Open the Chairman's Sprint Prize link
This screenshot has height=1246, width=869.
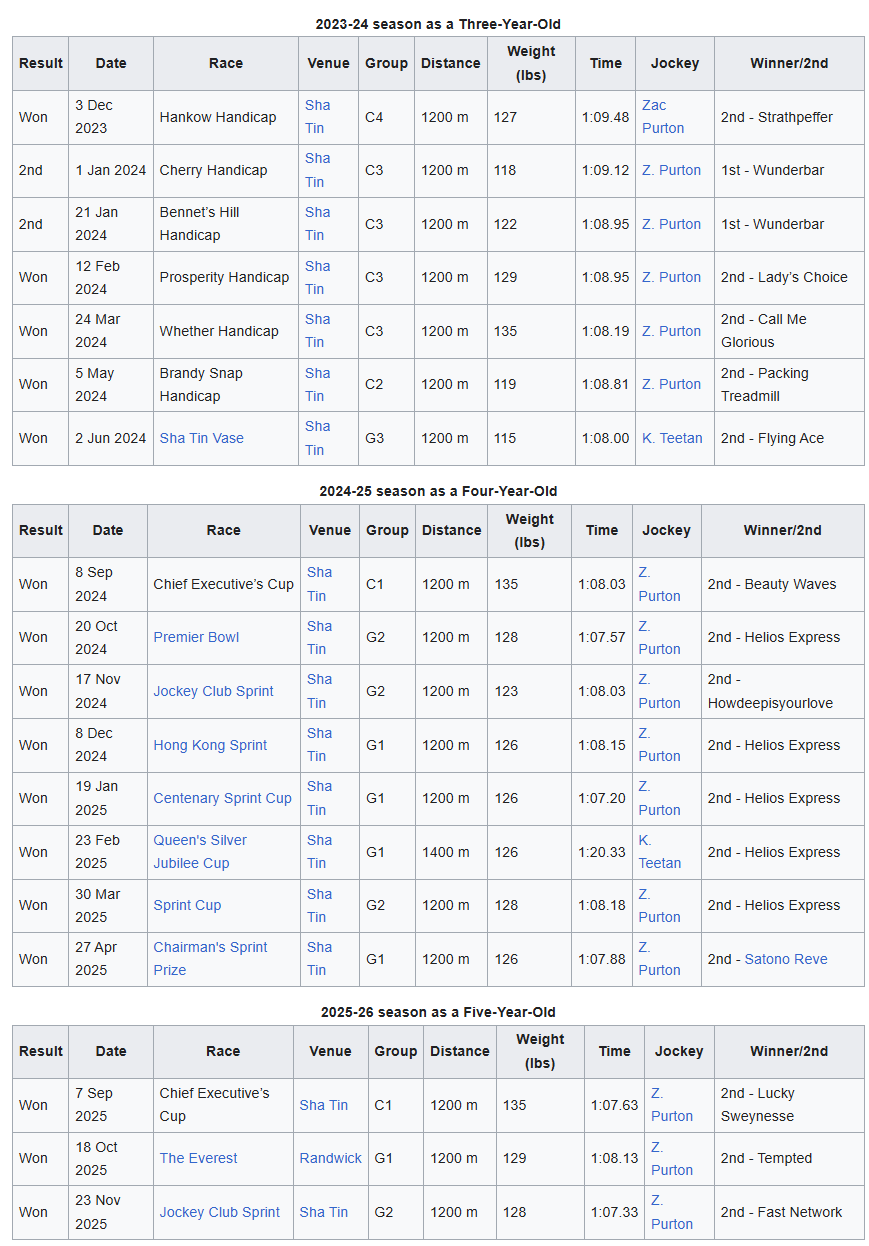(x=210, y=959)
